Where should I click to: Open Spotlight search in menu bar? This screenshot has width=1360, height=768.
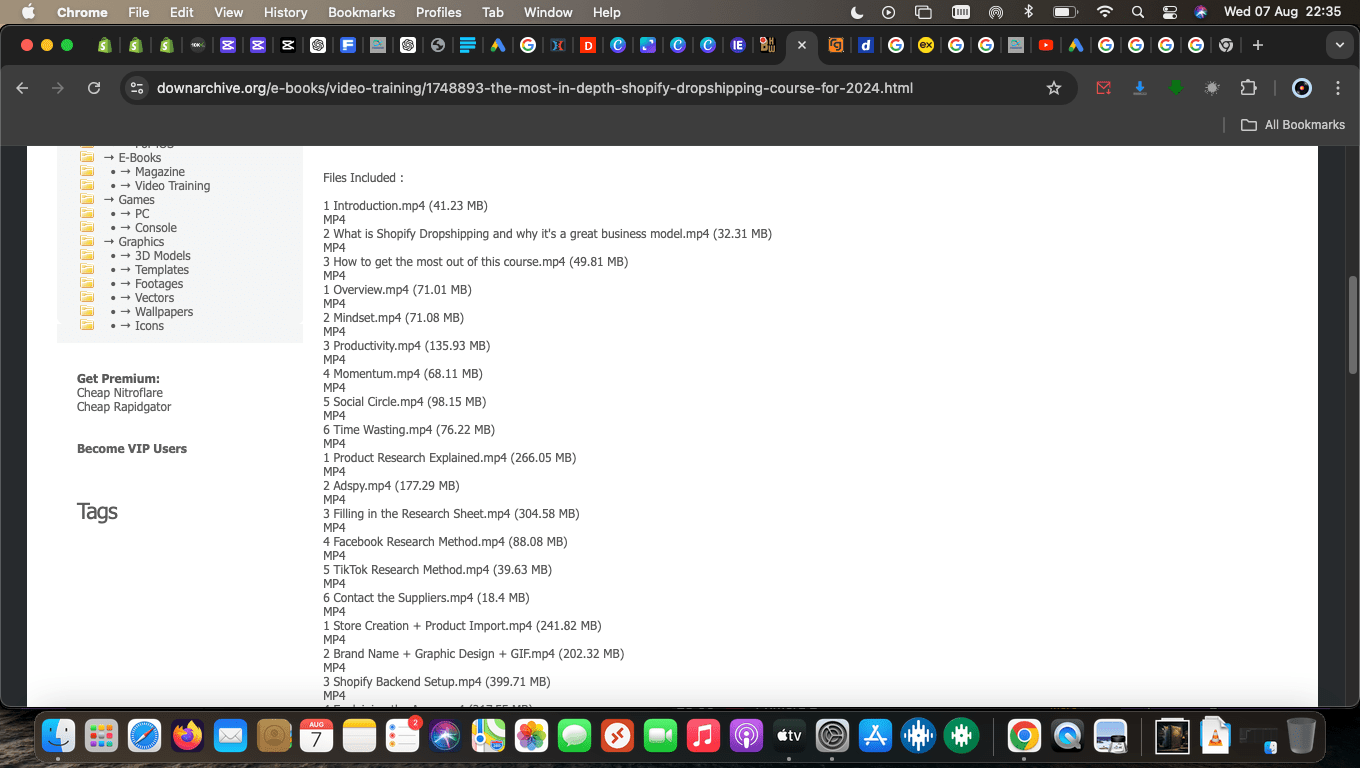[1137, 12]
